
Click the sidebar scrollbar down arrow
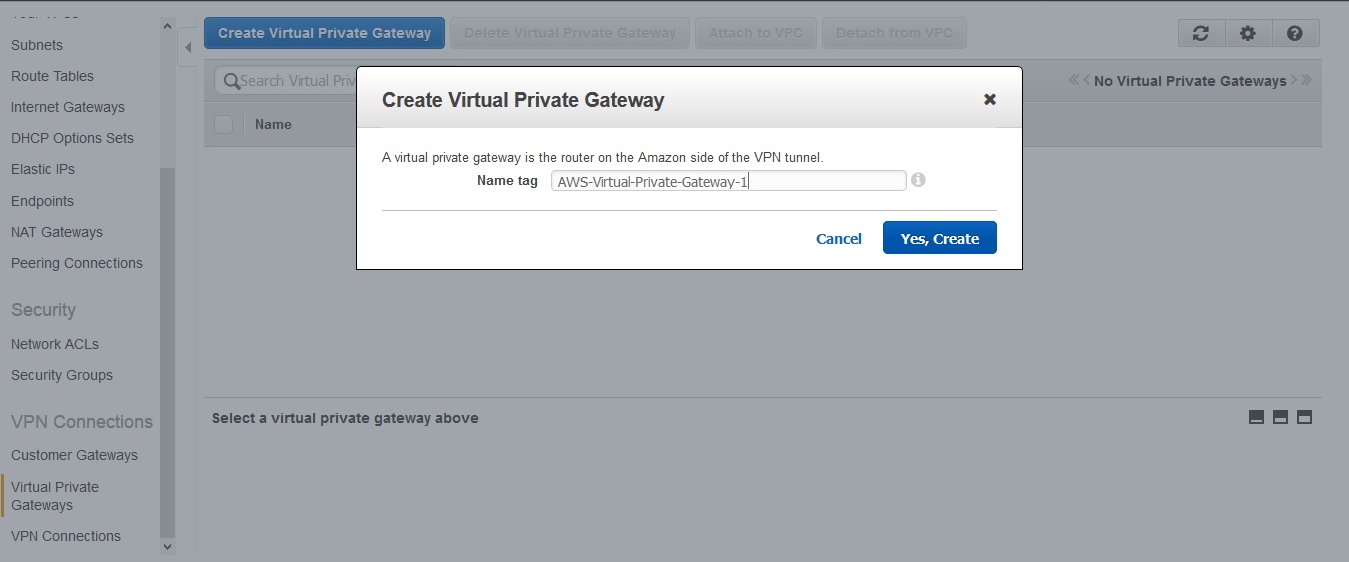167,546
